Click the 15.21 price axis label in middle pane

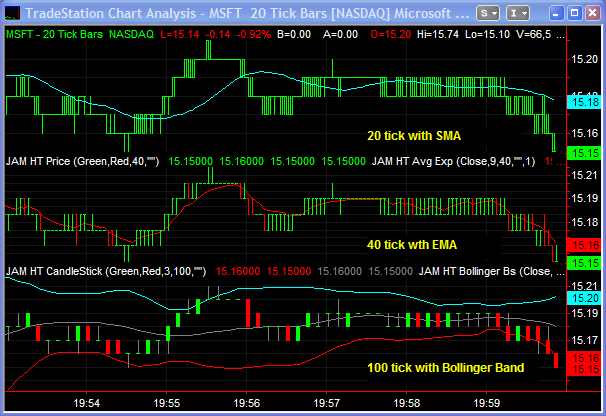click(x=585, y=176)
